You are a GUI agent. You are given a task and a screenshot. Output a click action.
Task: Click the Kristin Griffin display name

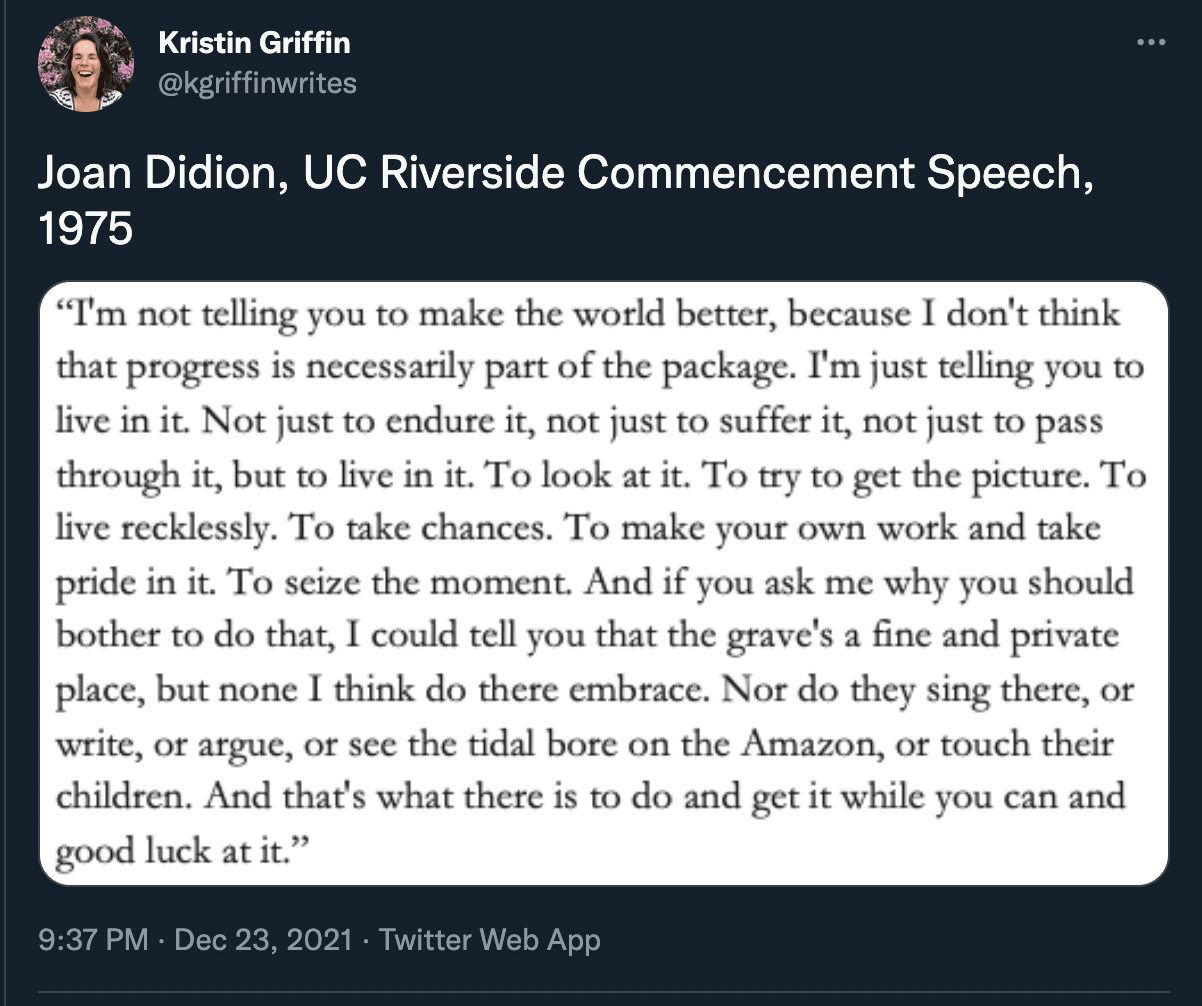point(254,43)
